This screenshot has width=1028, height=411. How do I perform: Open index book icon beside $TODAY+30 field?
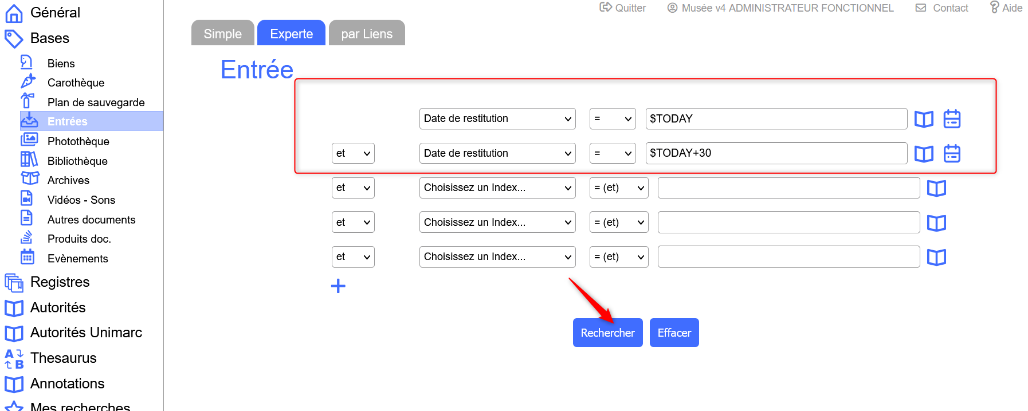(x=924, y=154)
